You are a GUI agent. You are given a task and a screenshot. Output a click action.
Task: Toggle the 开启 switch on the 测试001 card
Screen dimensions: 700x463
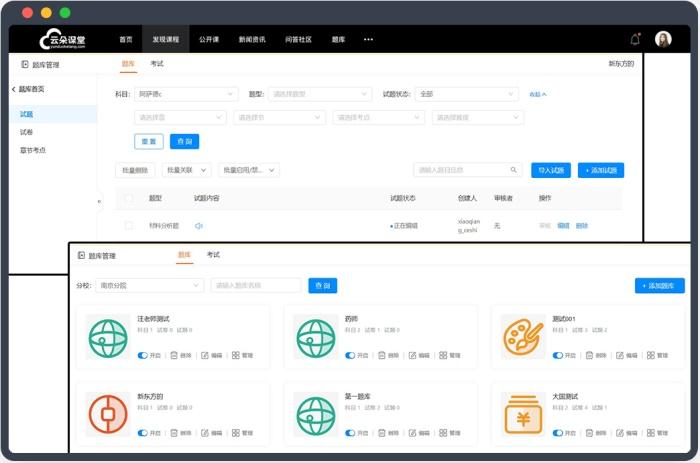point(558,355)
